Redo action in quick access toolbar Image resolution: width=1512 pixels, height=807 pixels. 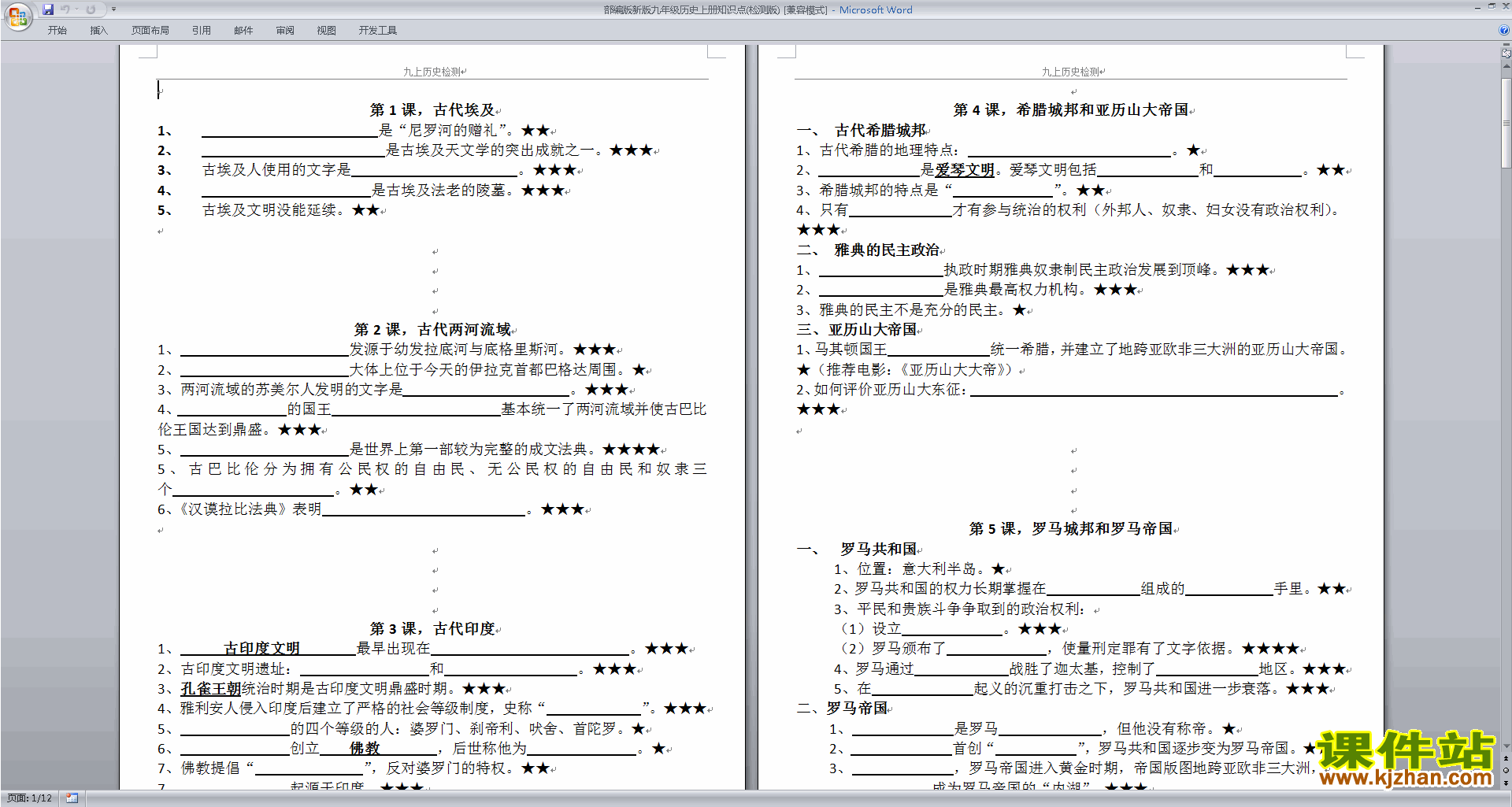(91, 9)
